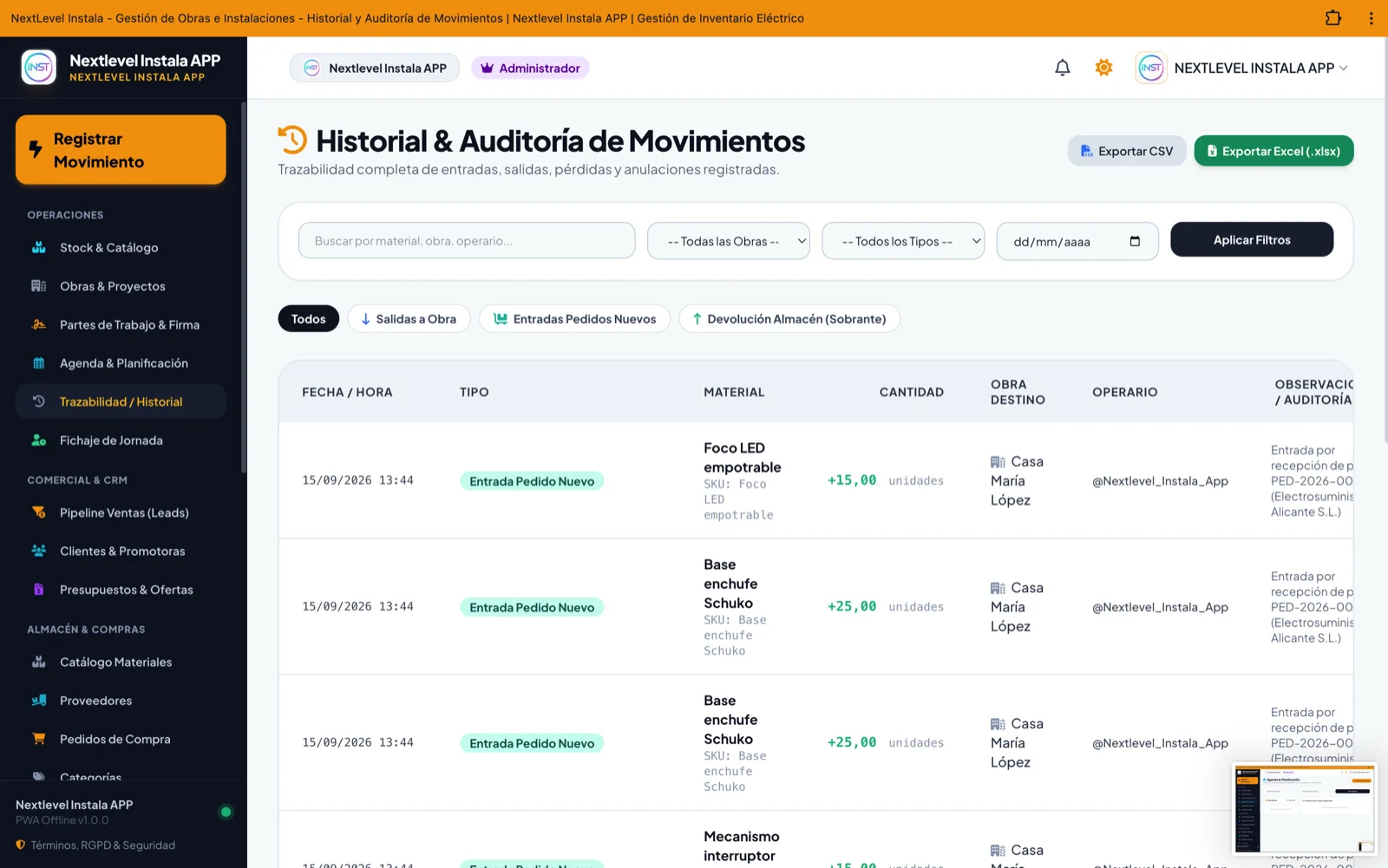Open the Todos los Tipos dropdown
The height and width of the screenshot is (868, 1388).
[x=903, y=241]
